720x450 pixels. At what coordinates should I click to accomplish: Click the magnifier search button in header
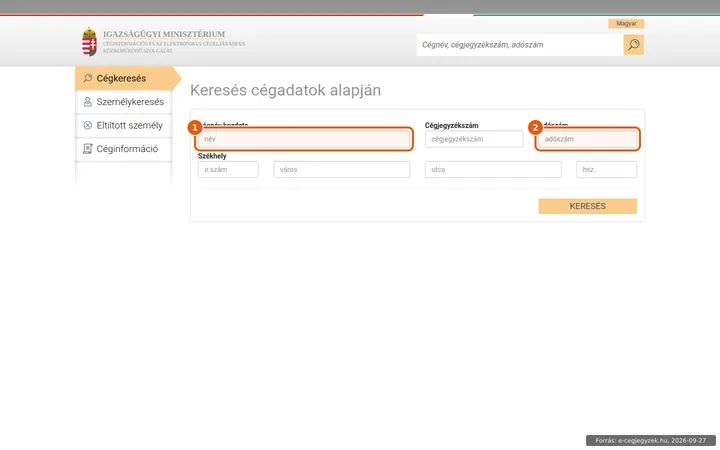pos(634,45)
